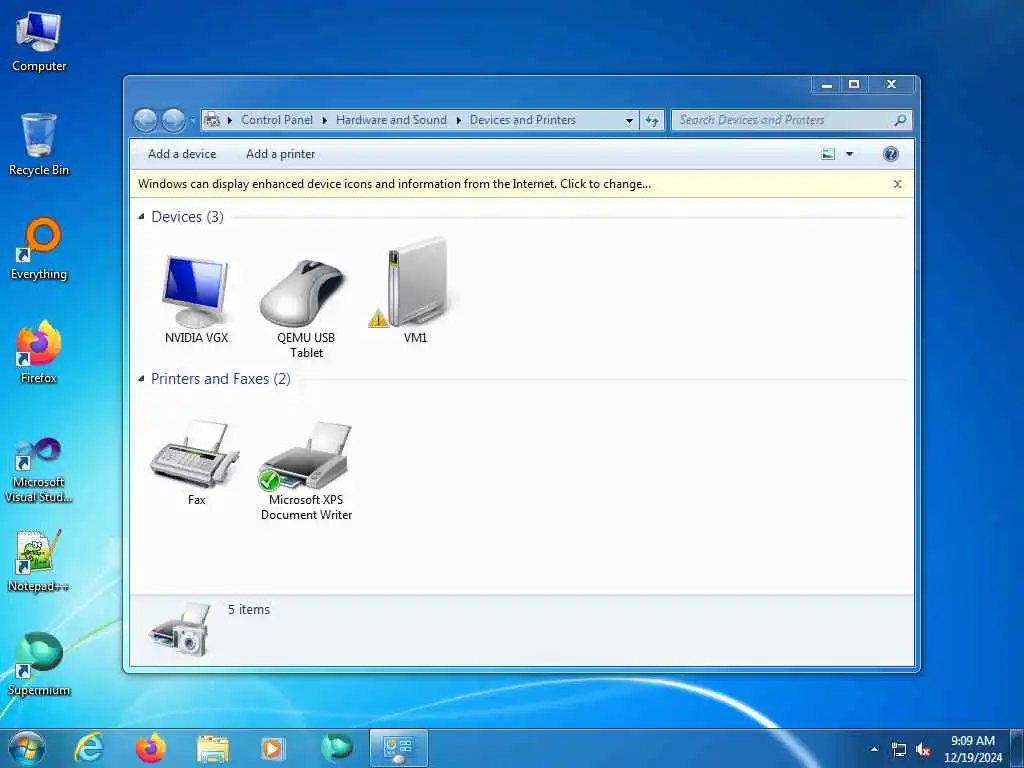Click the Show desktop strip

pos(1017,749)
